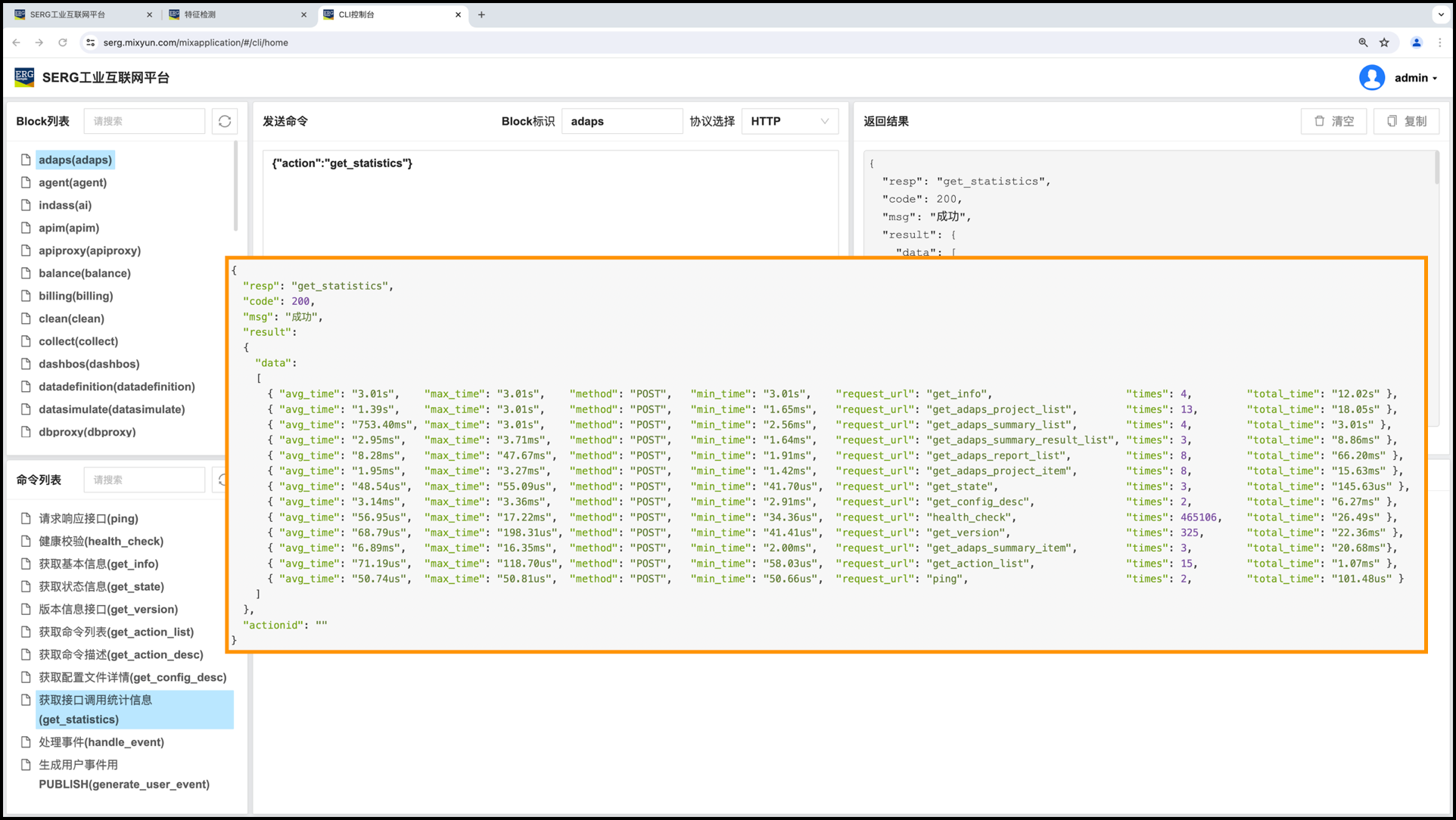Open the HTTP protocol dropdown

click(x=789, y=121)
